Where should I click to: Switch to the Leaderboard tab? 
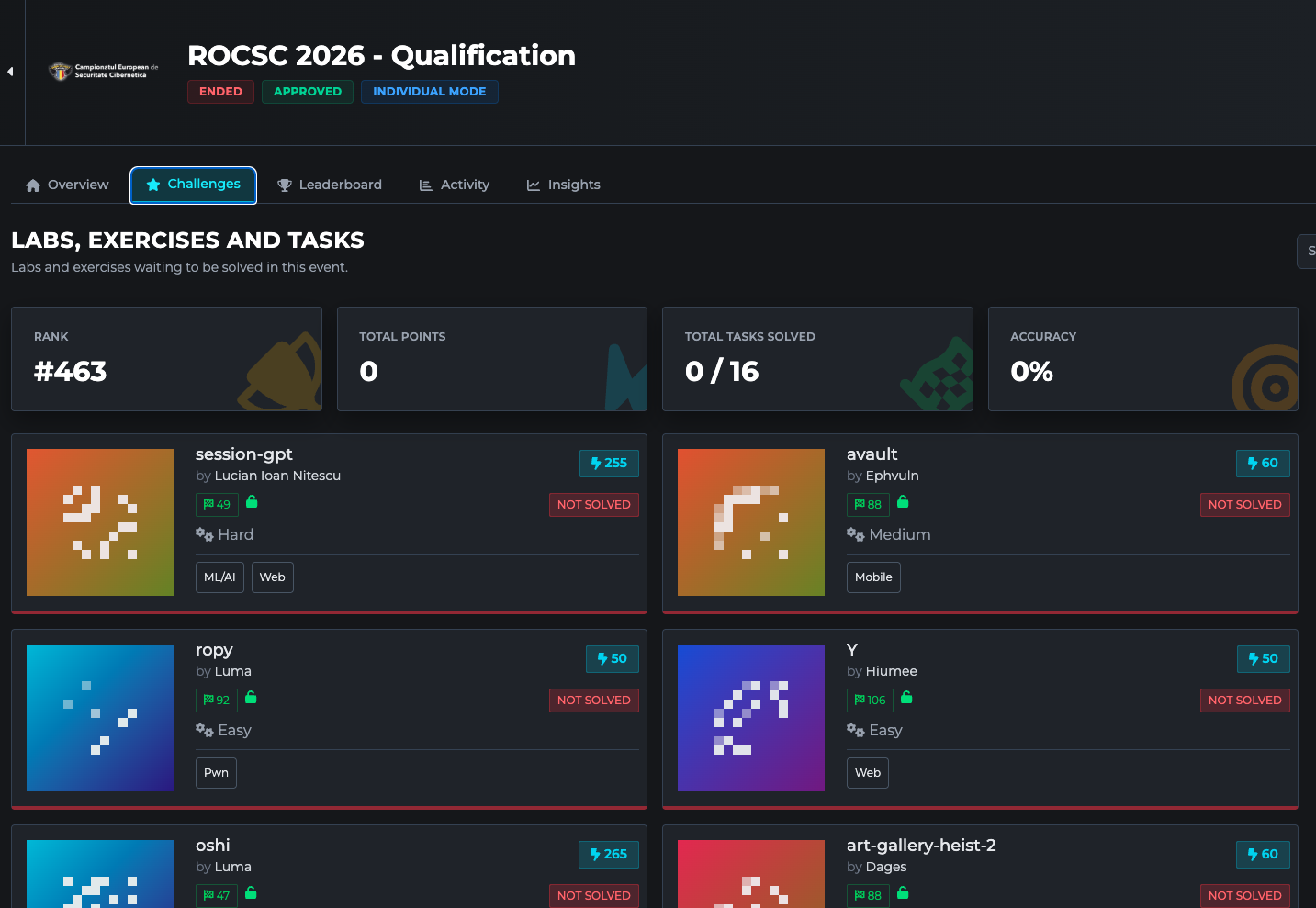330,185
